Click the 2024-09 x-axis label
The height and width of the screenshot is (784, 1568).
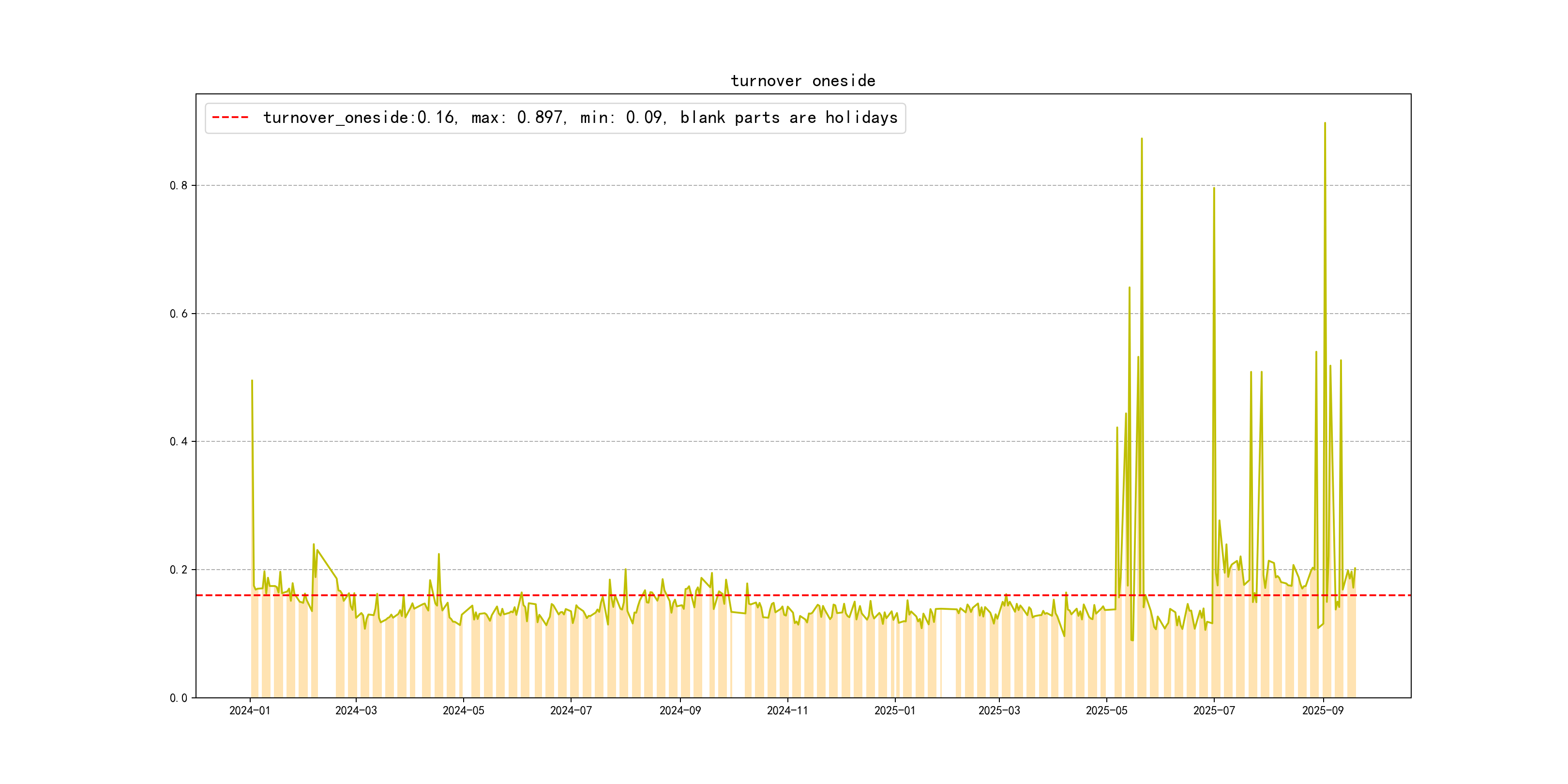point(680,711)
